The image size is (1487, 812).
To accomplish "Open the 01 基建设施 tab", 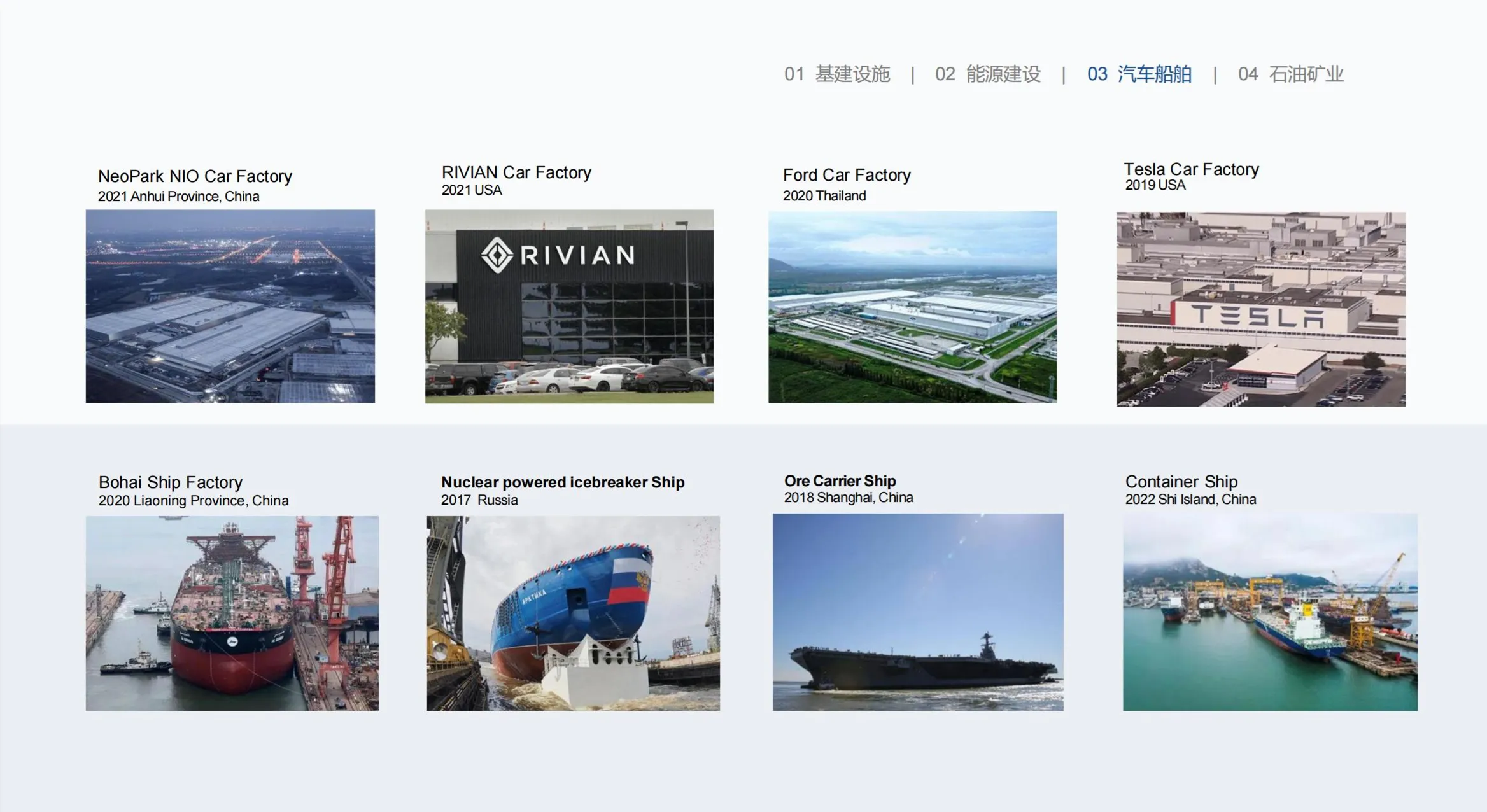I will [837, 74].
